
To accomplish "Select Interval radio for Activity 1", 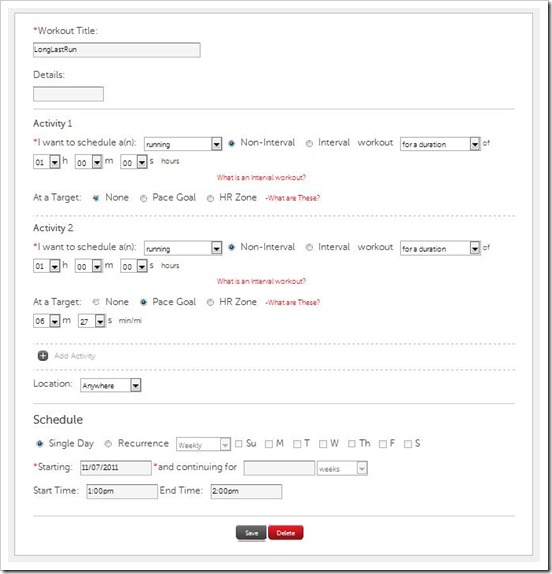I will [309, 144].
